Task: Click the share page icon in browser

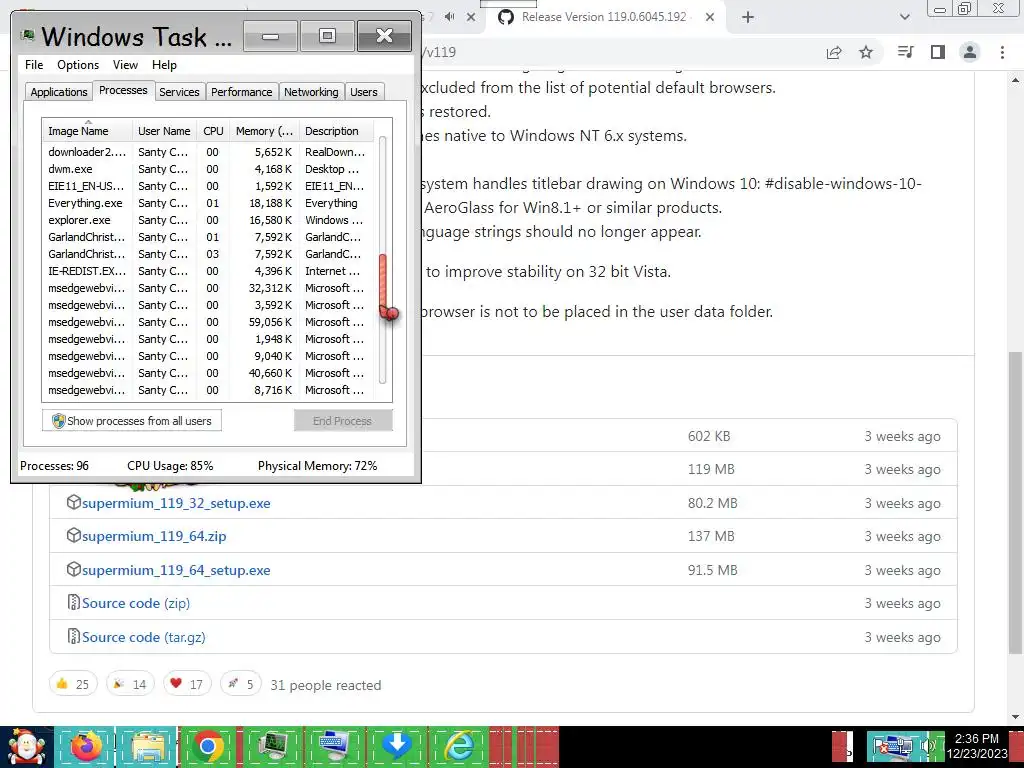Action: pyautogui.click(x=834, y=53)
